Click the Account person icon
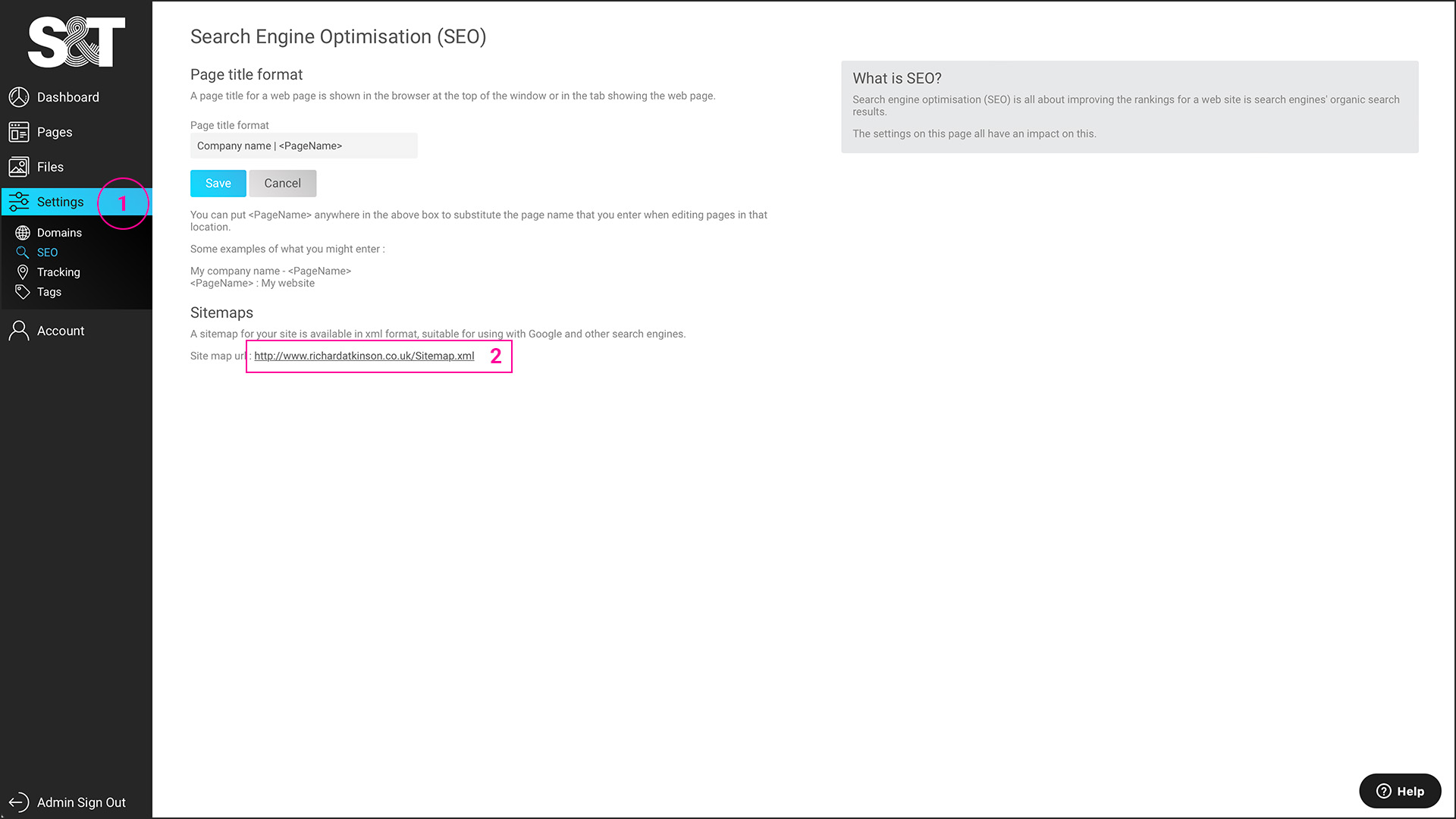The width and height of the screenshot is (1456, 819). [19, 331]
